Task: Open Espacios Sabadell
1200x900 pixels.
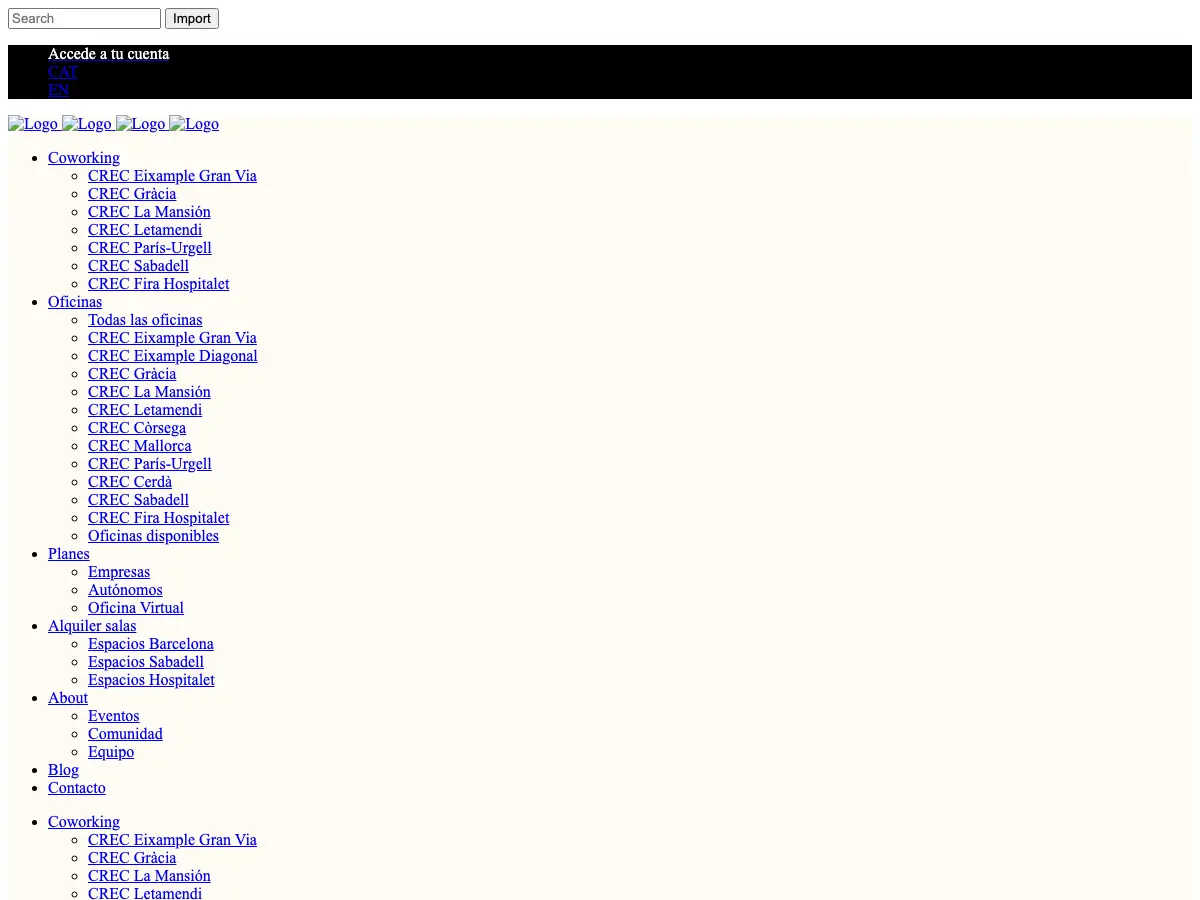Action: [x=146, y=662]
